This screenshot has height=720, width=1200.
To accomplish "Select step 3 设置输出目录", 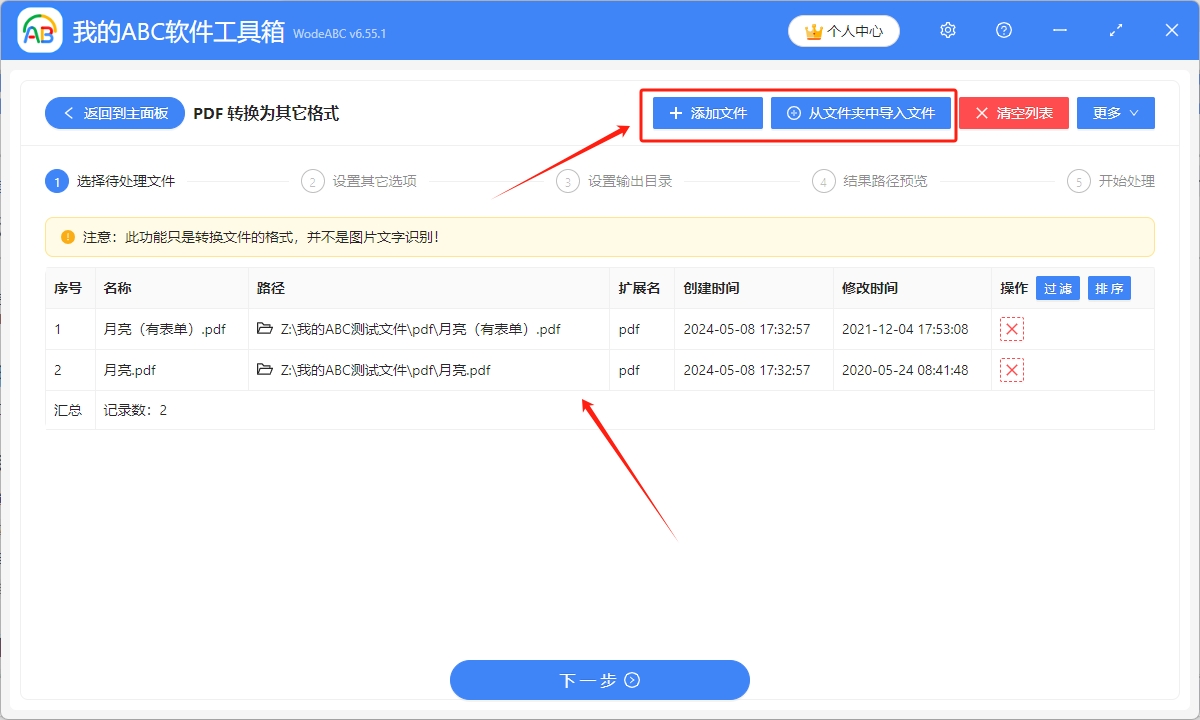I will click(616, 181).
